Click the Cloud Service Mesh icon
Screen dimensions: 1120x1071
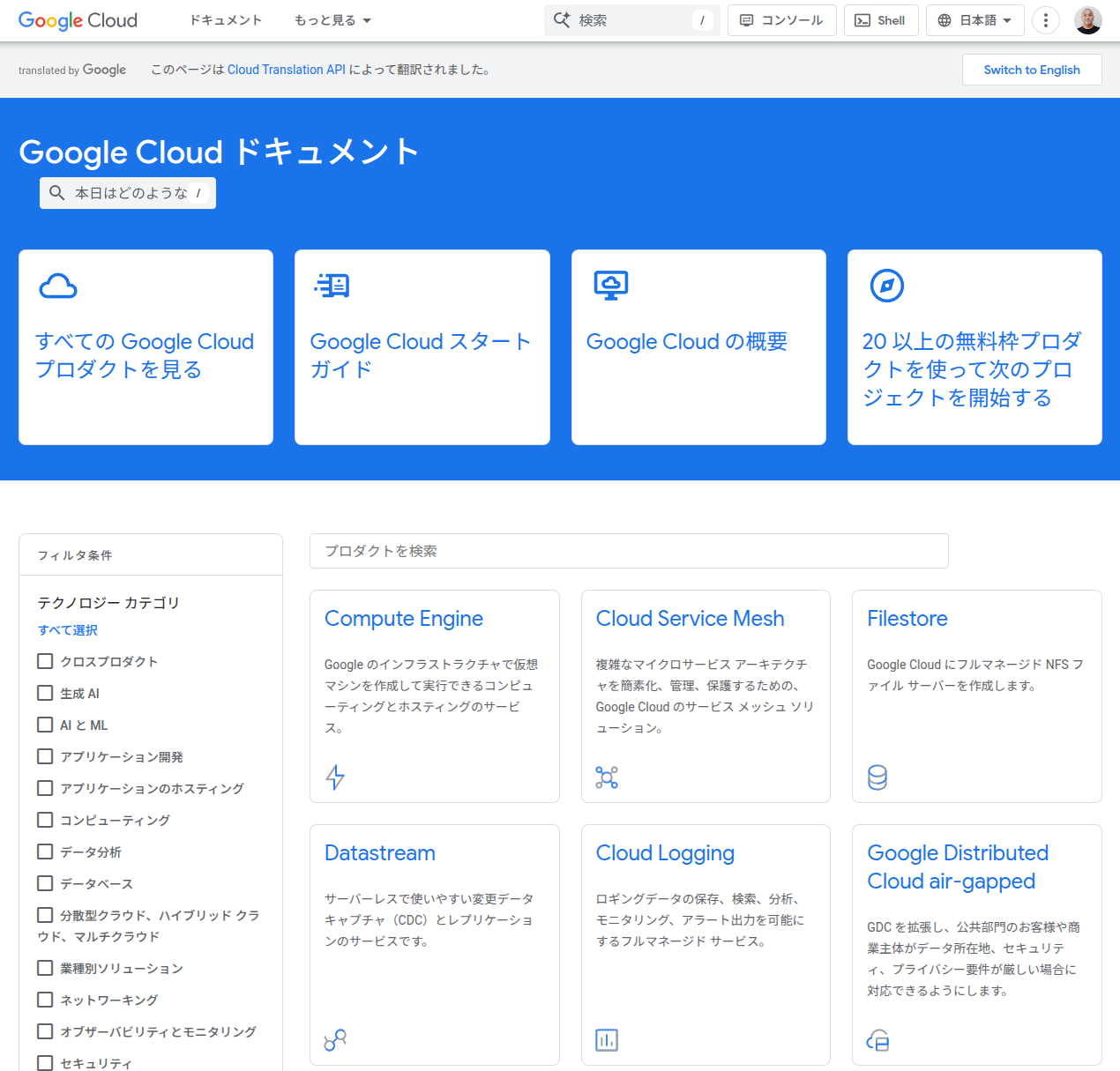tap(607, 777)
